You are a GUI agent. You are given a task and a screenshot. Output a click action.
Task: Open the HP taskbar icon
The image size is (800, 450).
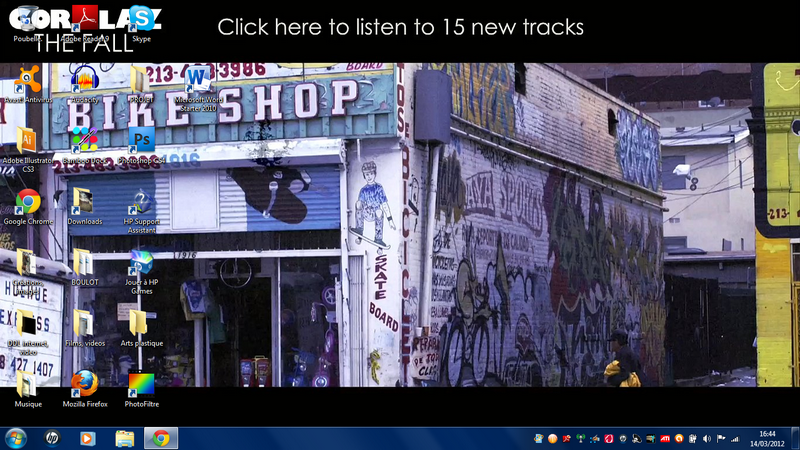click(52, 438)
